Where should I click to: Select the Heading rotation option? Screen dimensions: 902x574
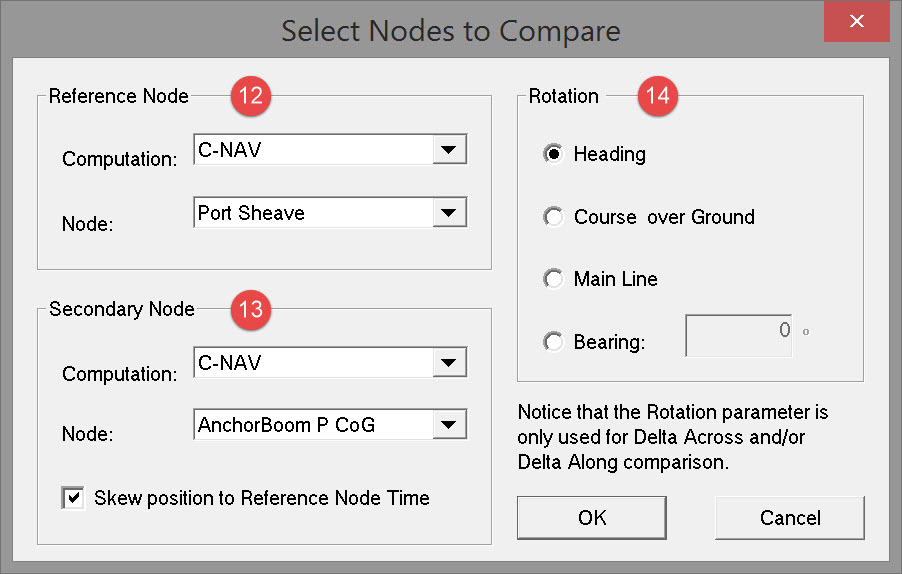coord(553,155)
